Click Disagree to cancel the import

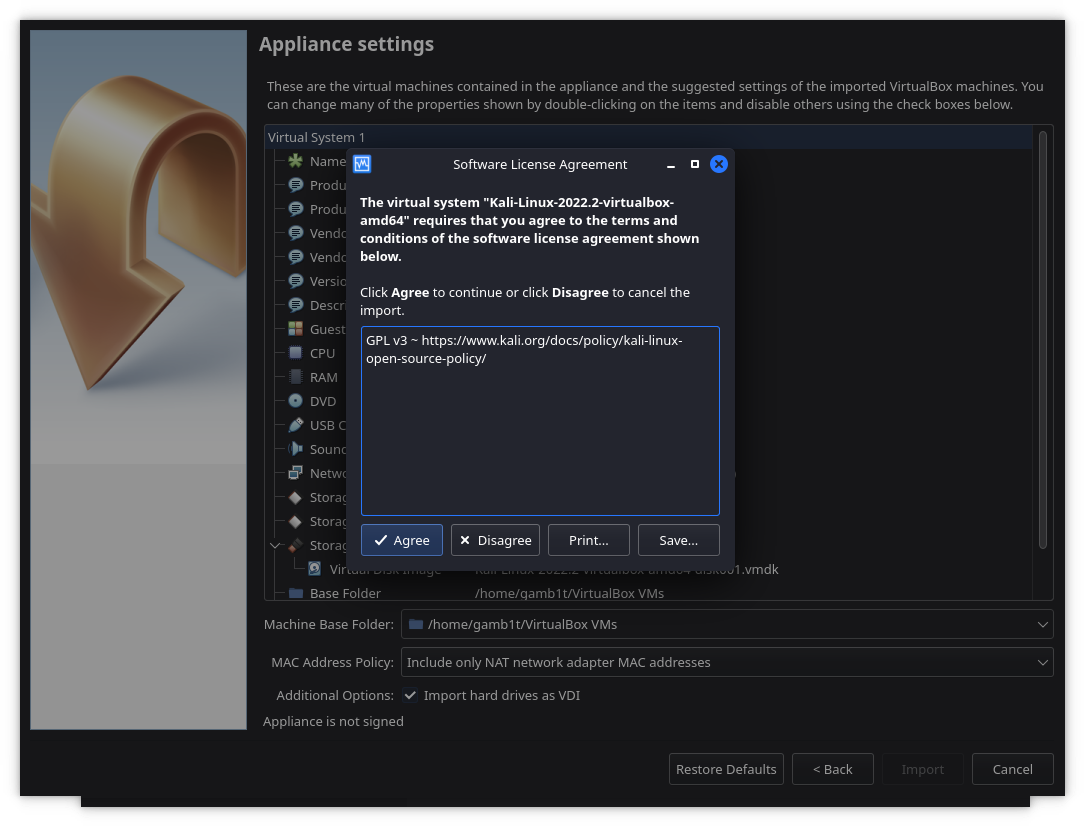point(495,540)
